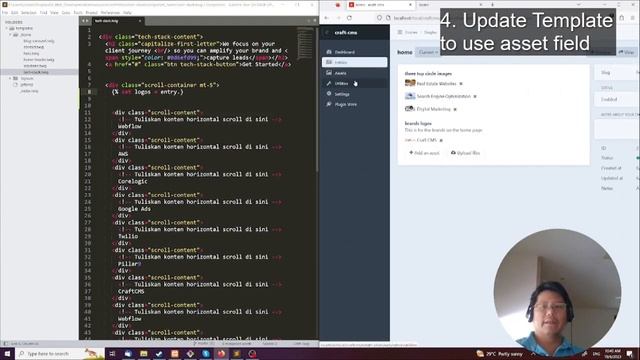
Task: Open Assets in the Craft CMS sidebar
Action: (x=354, y=73)
